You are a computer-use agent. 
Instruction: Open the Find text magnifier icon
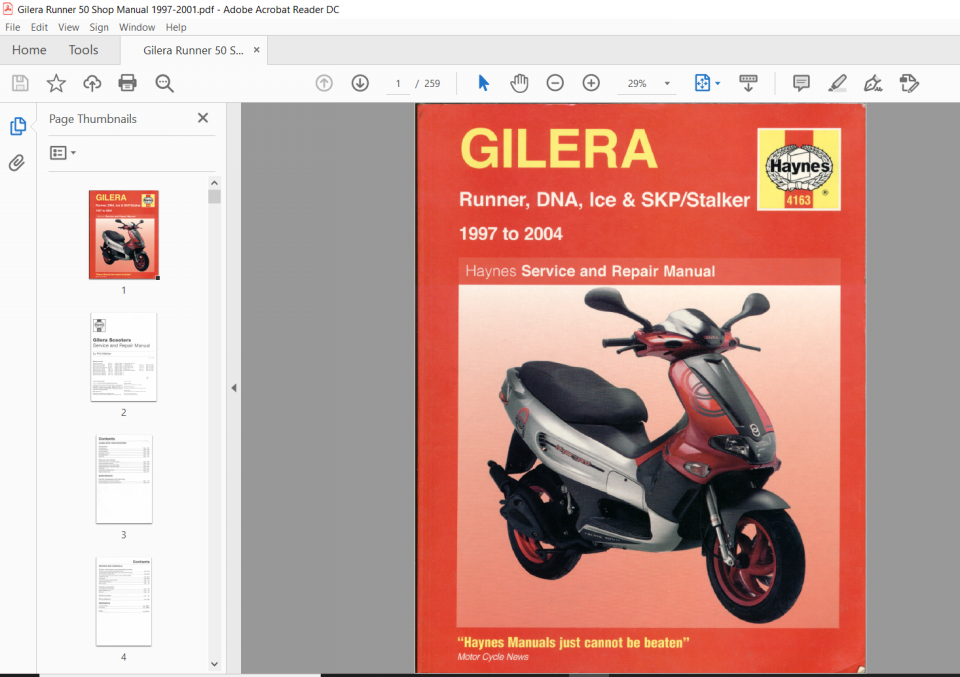tap(164, 83)
